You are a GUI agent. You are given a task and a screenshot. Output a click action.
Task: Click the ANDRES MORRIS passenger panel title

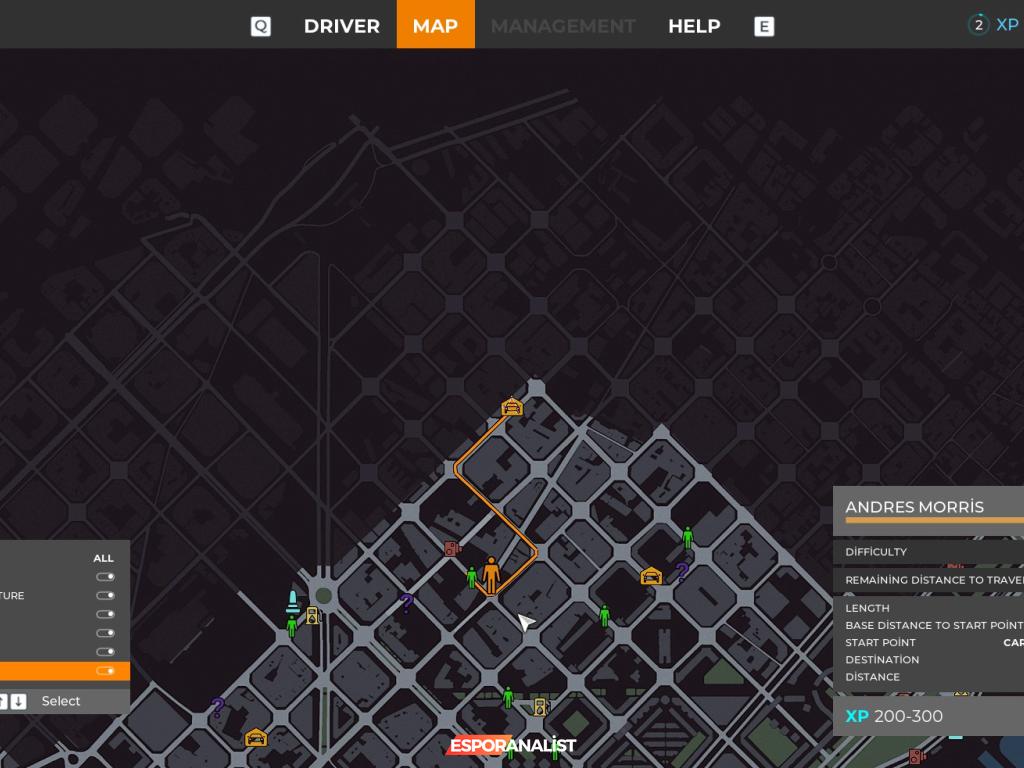914,507
